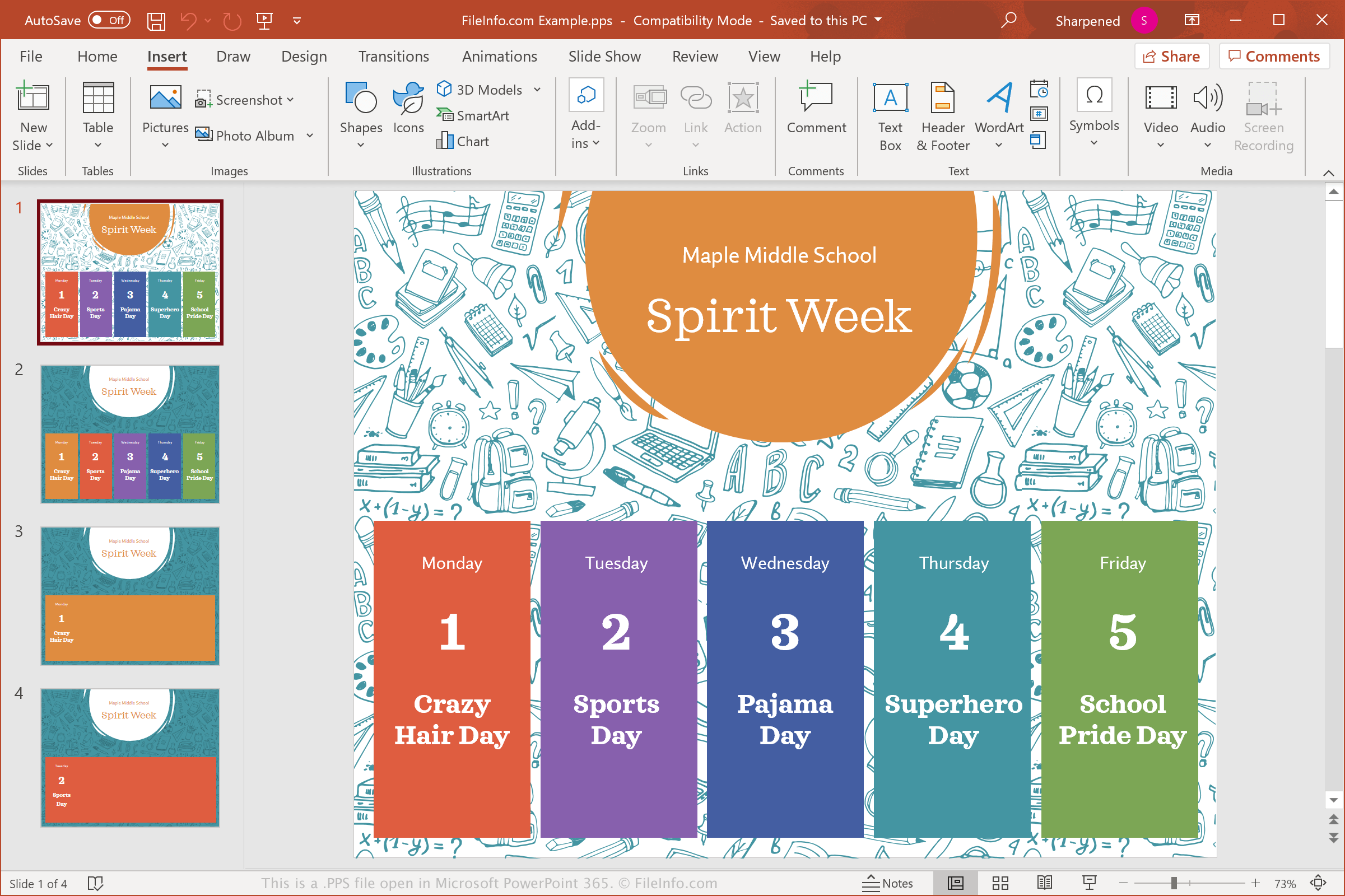The width and height of the screenshot is (1345, 896).
Task: Switch to Slide Sorter view in status bar
Action: (x=1000, y=883)
